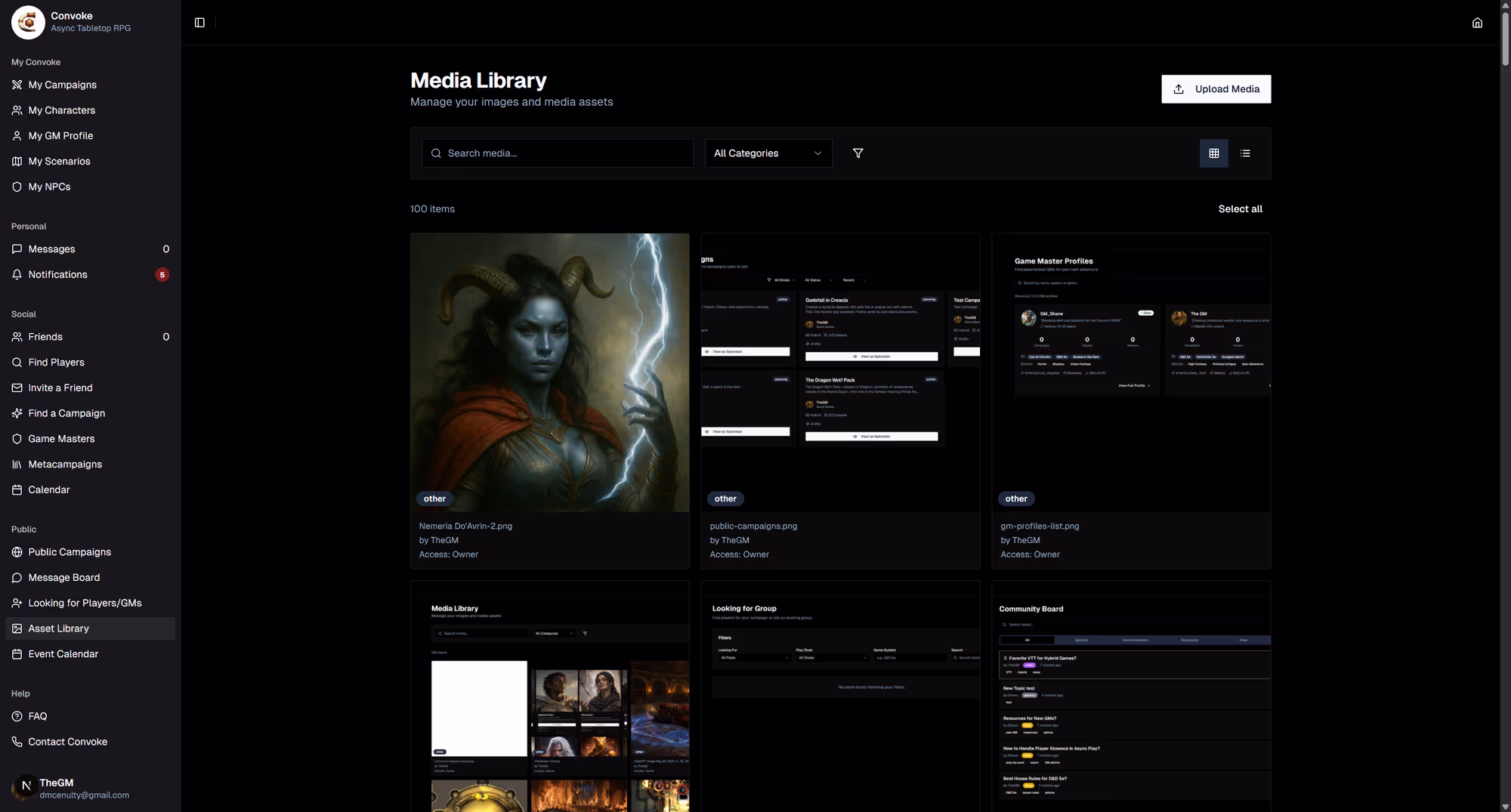Image resolution: width=1511 pixels, height=812 pixels.
Task: Click the Notifications bell icon
Action: tap(17, 275)
